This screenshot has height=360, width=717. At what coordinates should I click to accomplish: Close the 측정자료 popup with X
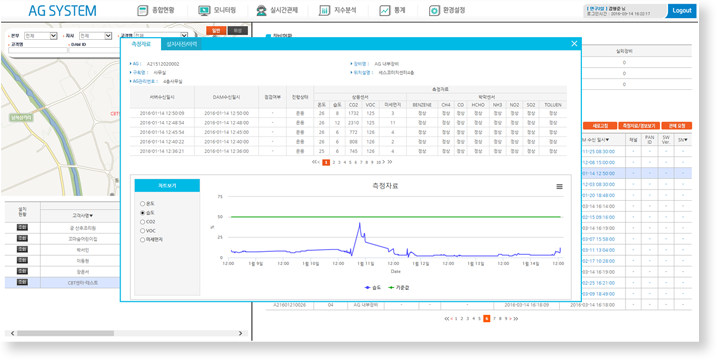click(x=574, y=44)
